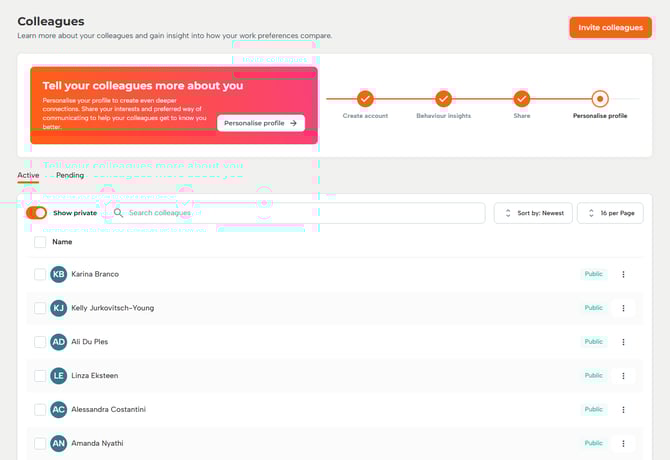The height and width of the screenshot is (460, 670).
Task: Select the Behaviour insights step checkmark
Action: tap(444, 99)
